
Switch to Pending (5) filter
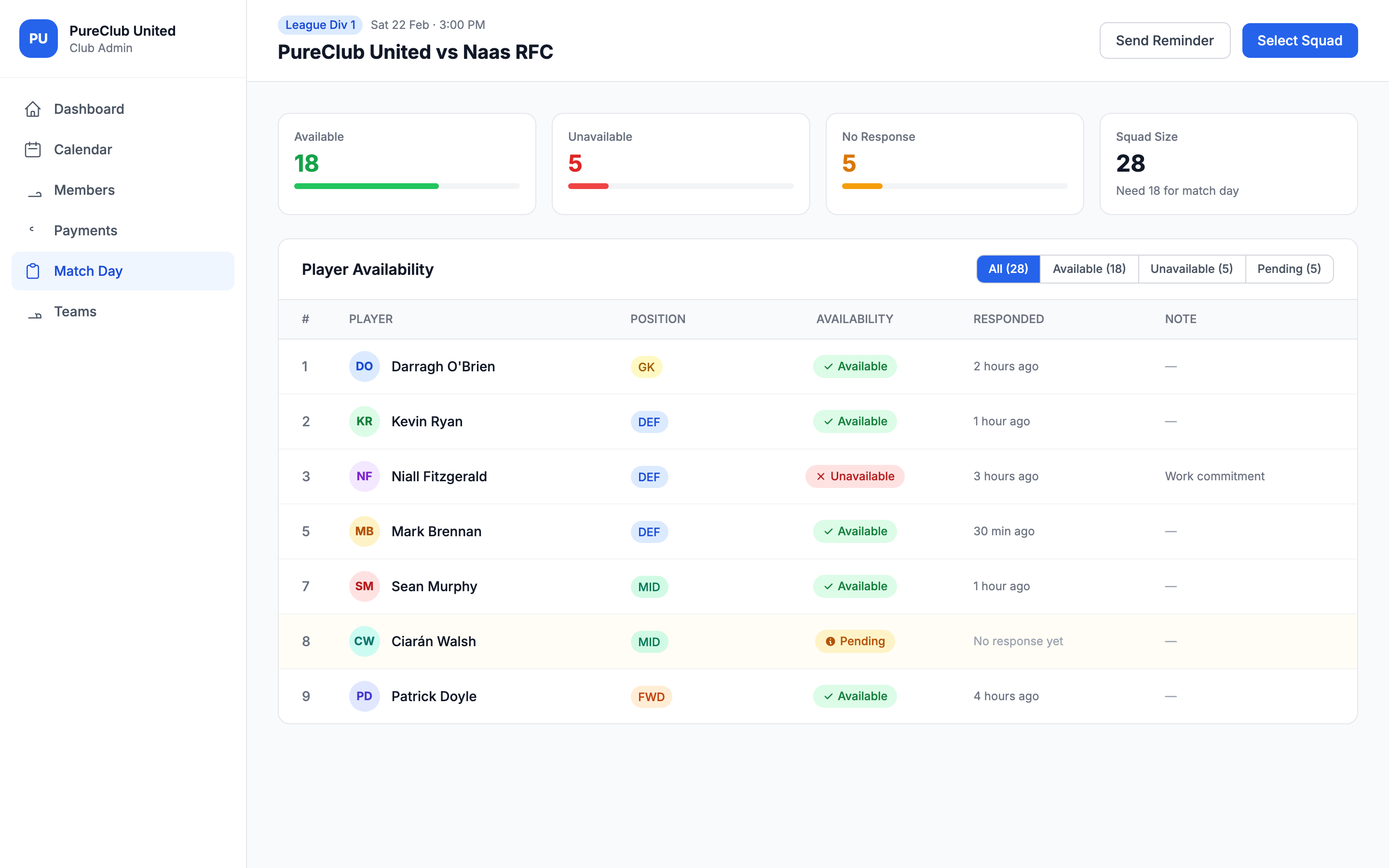pyautogui.click(x=1289, y=269)
